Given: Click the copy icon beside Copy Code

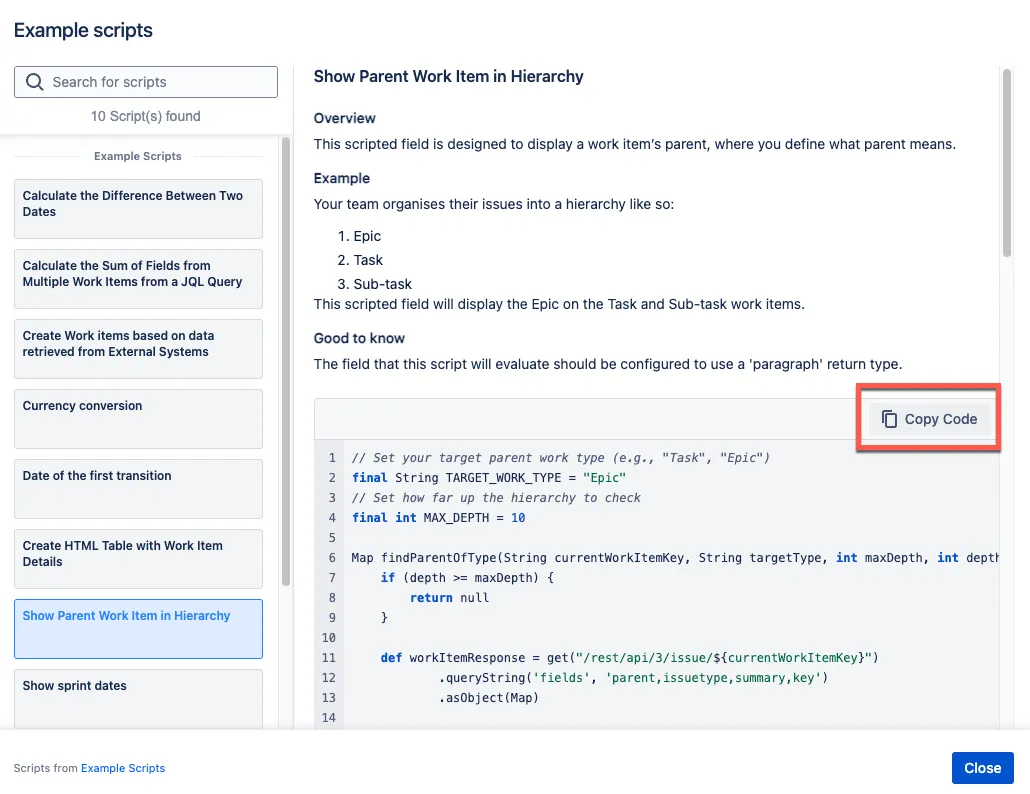Looking at the screenshot, I should click(889, 419).
